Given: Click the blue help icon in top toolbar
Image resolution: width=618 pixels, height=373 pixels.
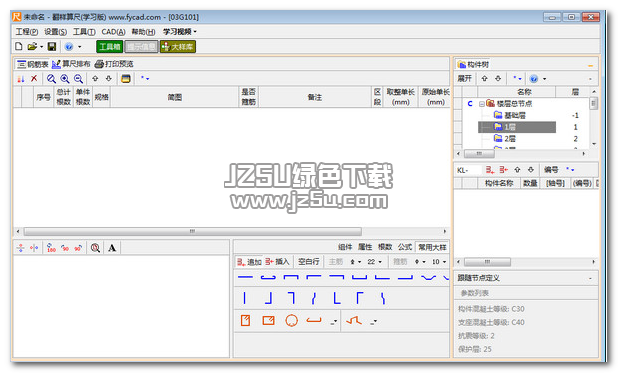Looking at the screenshot, I should tap(69, 47).
